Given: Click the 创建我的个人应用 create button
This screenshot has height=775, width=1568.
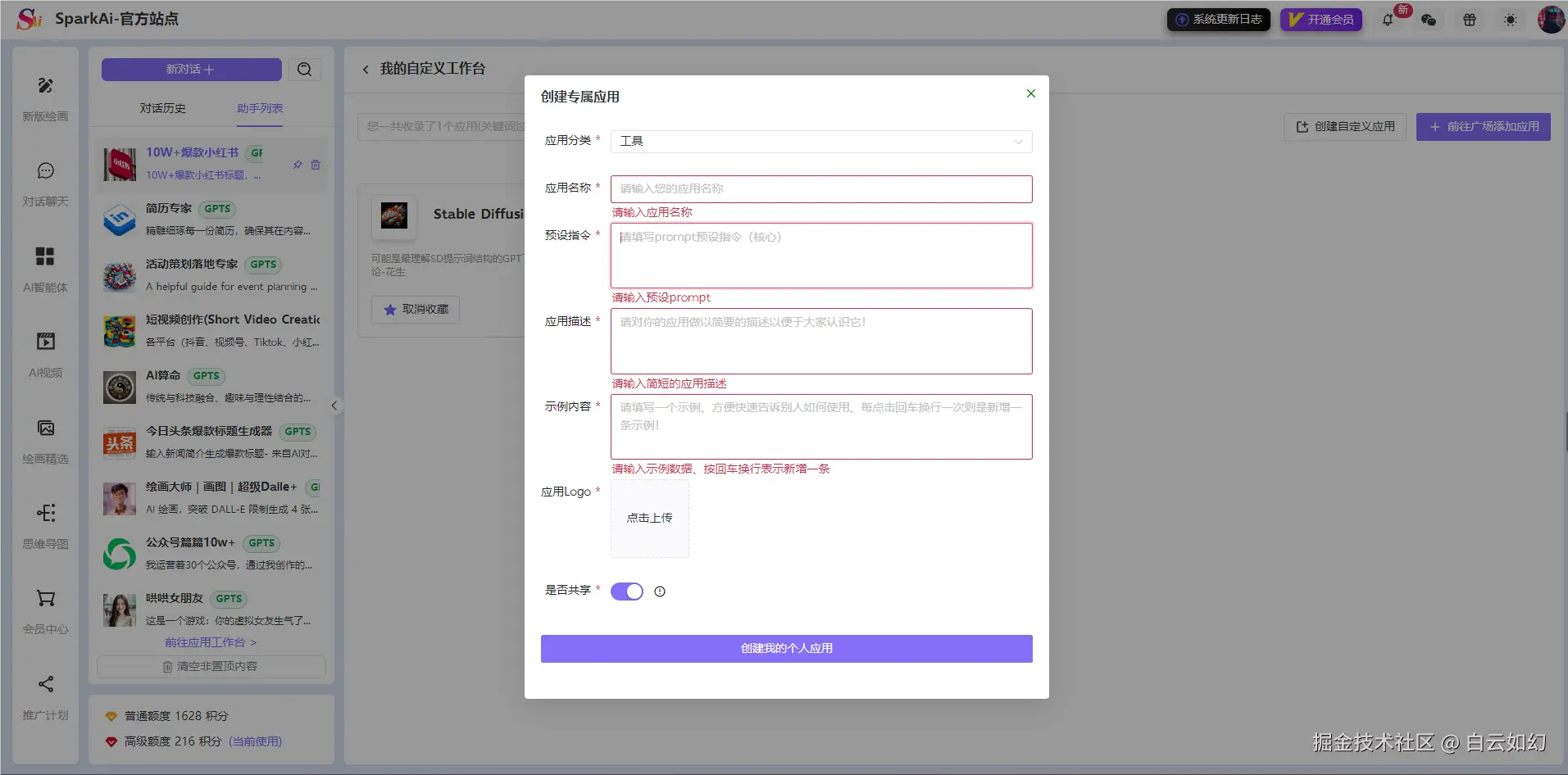Looking at the screenshot, I should (785, 648).
